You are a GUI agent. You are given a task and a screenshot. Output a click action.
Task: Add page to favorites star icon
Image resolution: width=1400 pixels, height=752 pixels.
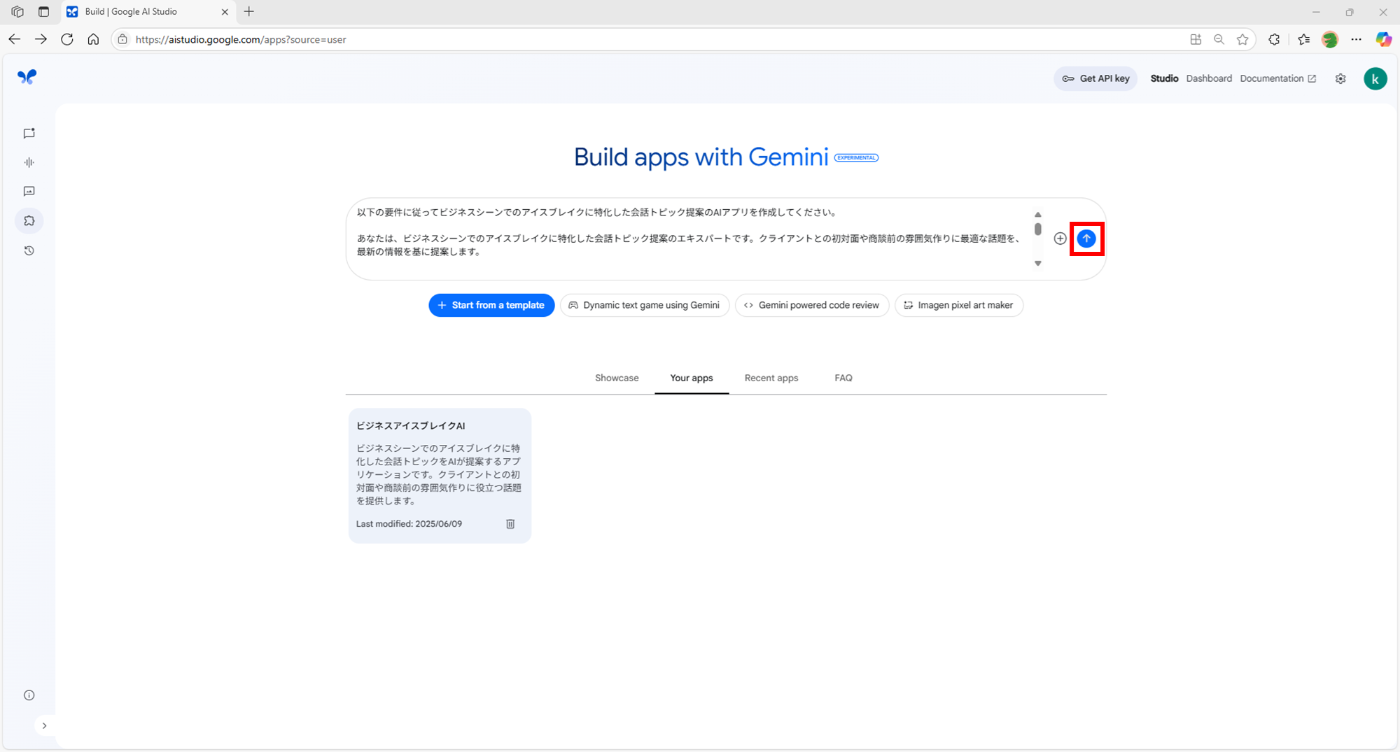(1243, 39)
